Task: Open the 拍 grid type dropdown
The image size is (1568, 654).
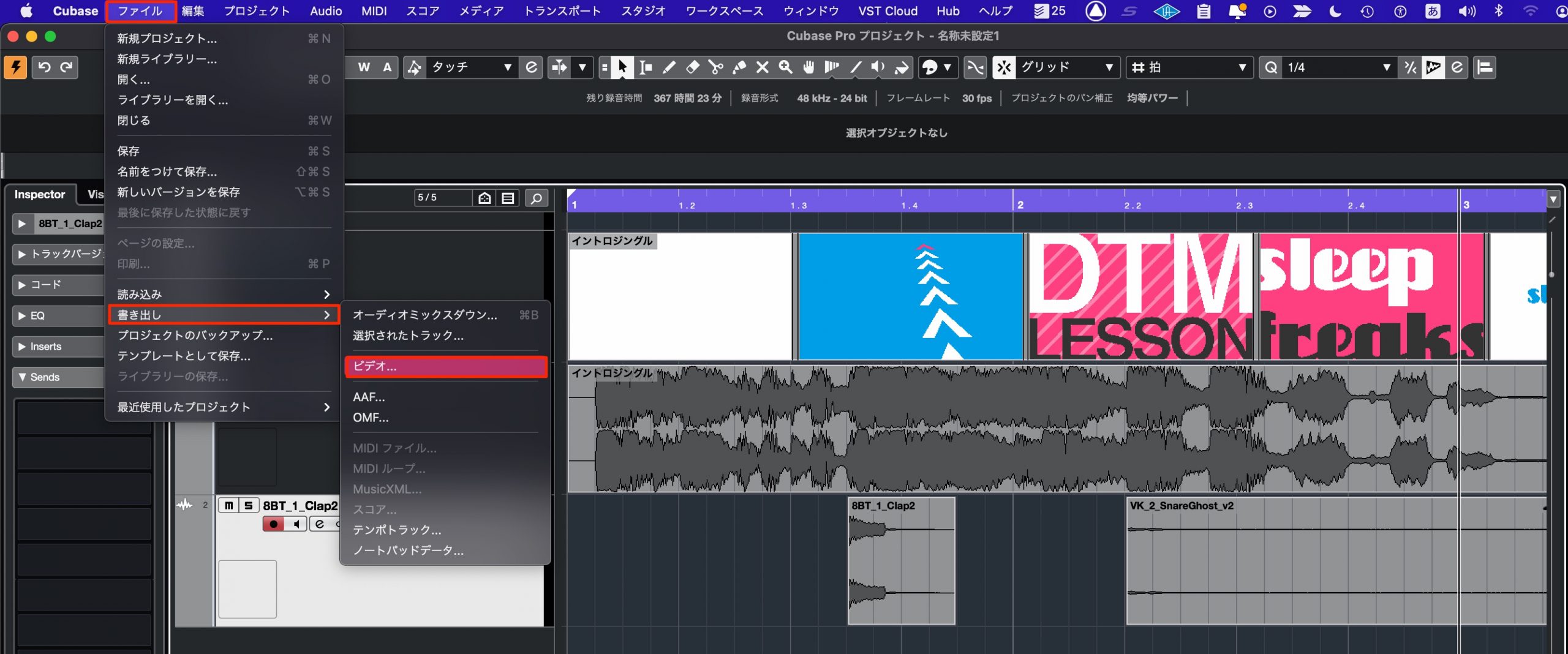Action: tap(1188, 67)
